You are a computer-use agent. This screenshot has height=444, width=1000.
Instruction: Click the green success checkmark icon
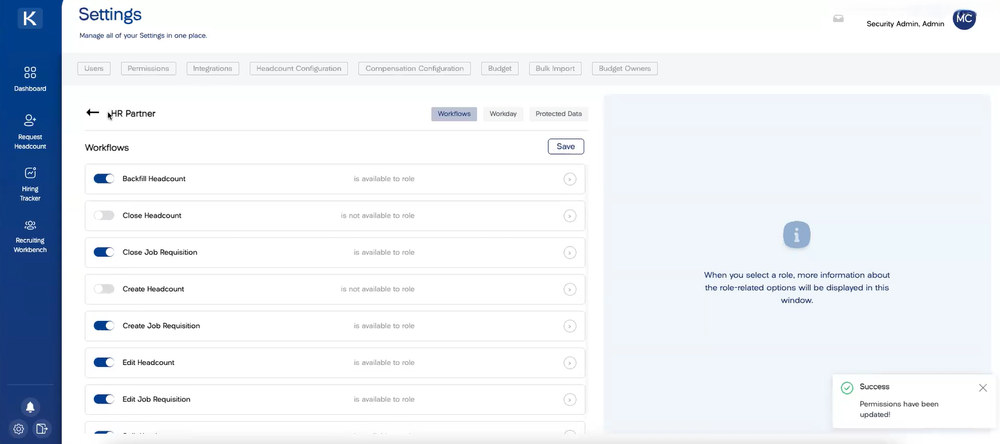click(x=847, y=387)
